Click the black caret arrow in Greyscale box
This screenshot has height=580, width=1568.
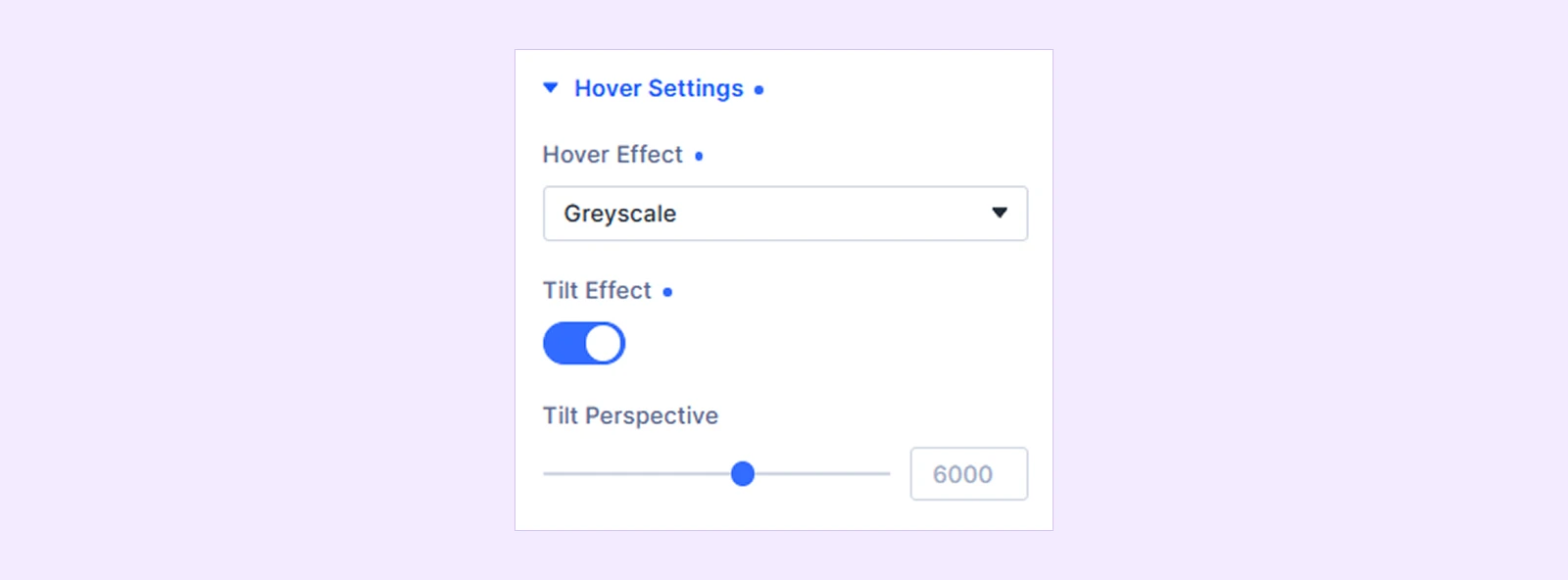click(x=1000, y=213)
